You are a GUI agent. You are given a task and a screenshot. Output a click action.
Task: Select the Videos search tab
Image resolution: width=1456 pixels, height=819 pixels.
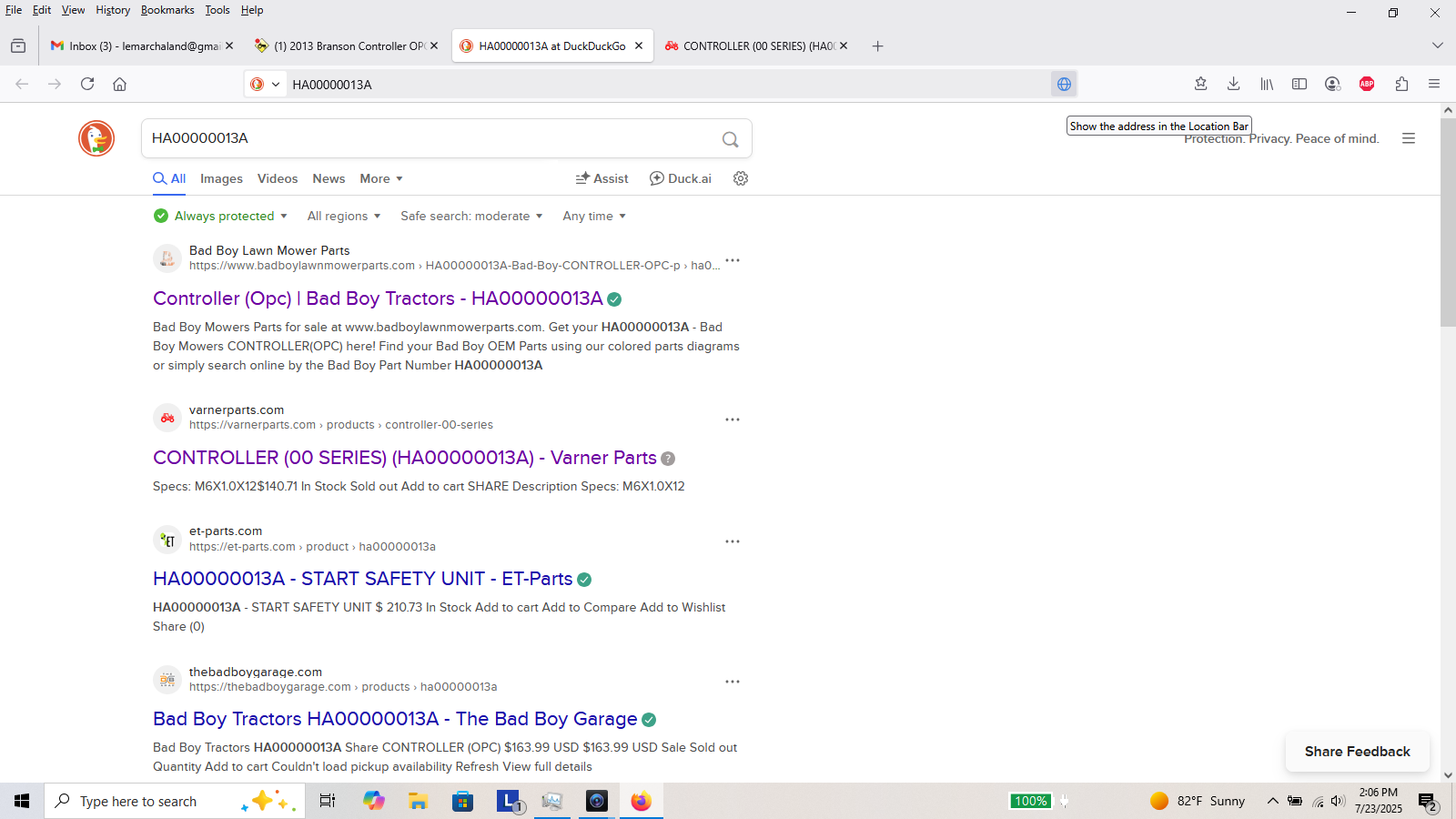[x=278, y=178]
